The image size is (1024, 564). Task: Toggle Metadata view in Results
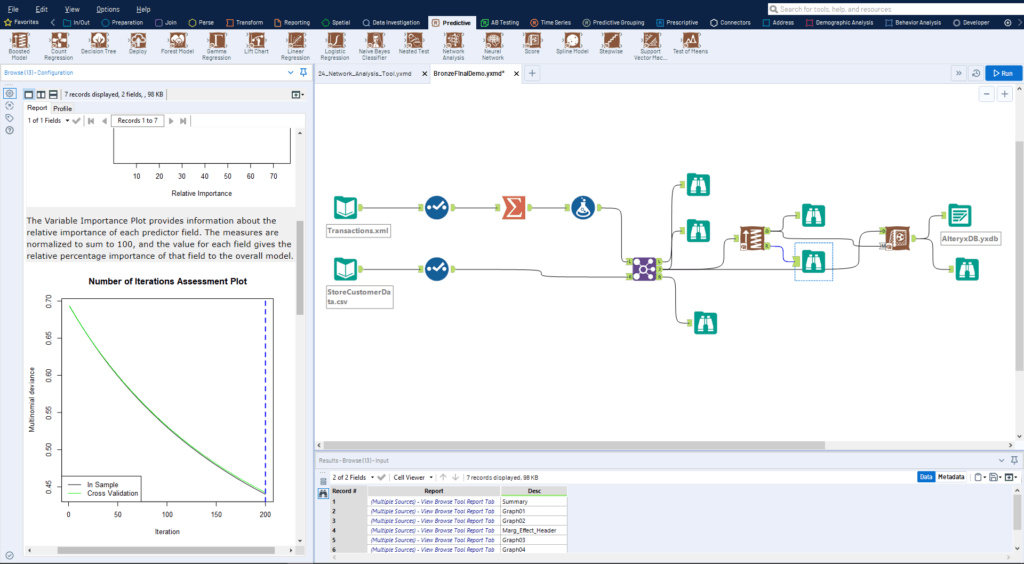[x=951, y=477]
